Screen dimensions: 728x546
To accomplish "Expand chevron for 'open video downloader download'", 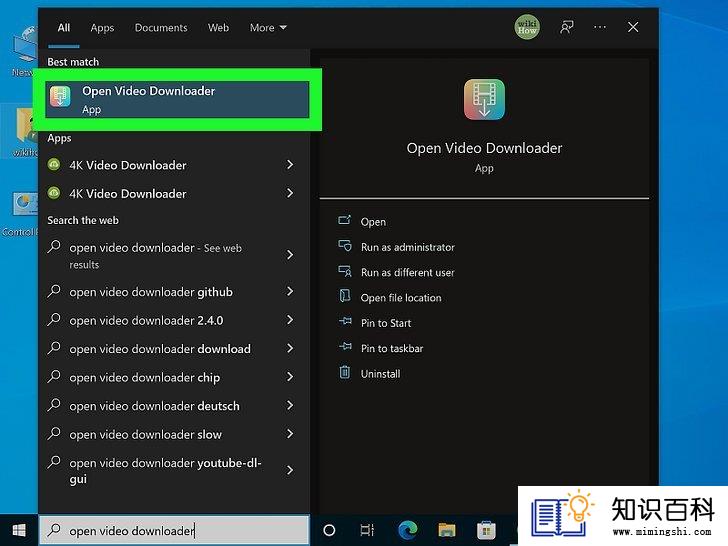I will click(x=290, y=348).
